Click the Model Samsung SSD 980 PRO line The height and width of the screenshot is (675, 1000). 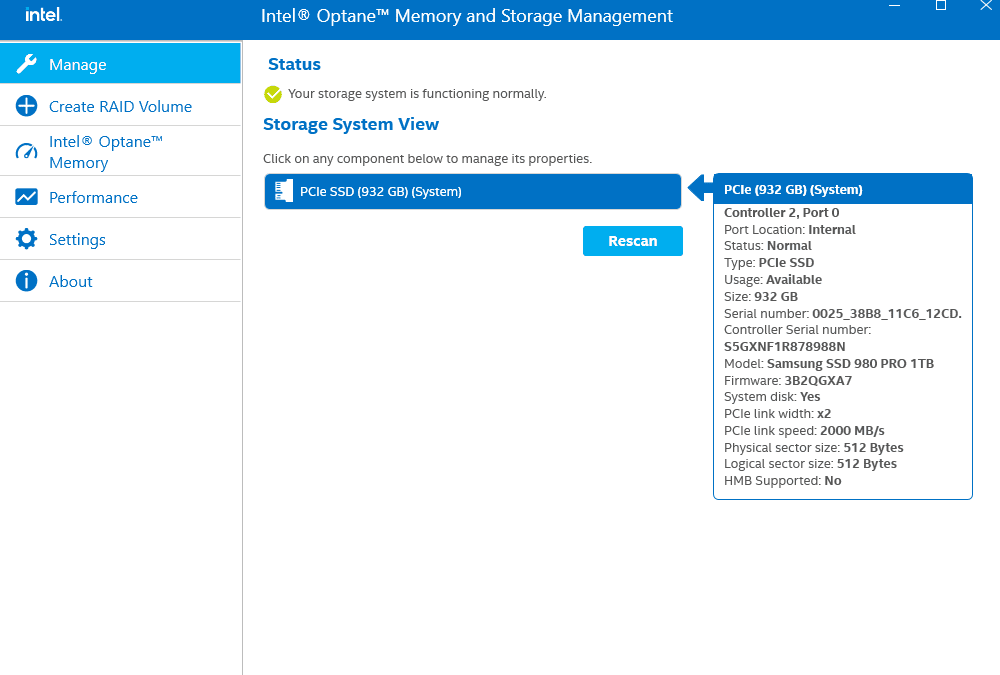[829, 364]
